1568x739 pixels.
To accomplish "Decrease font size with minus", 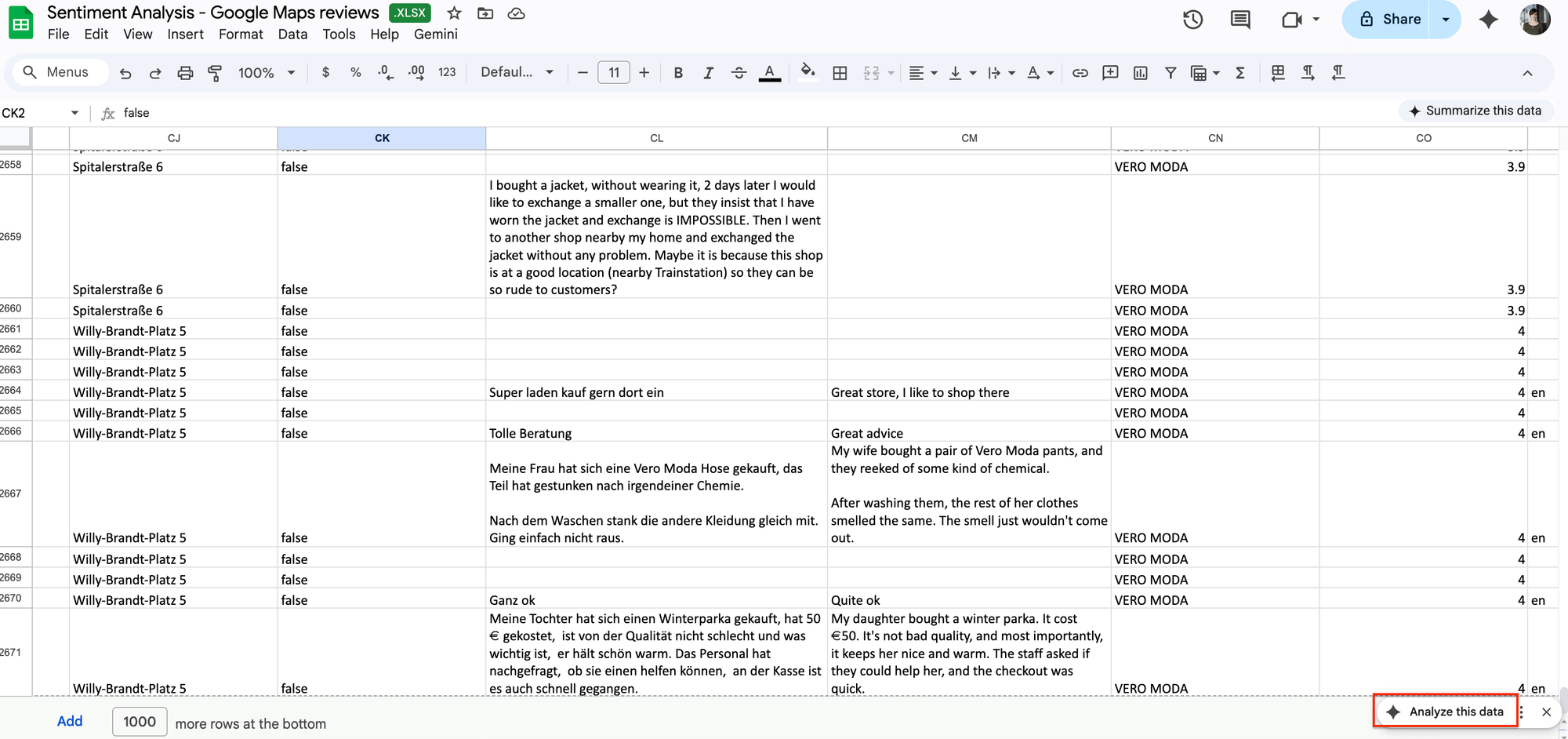I will pyautogui.click(x=583, y=73).
